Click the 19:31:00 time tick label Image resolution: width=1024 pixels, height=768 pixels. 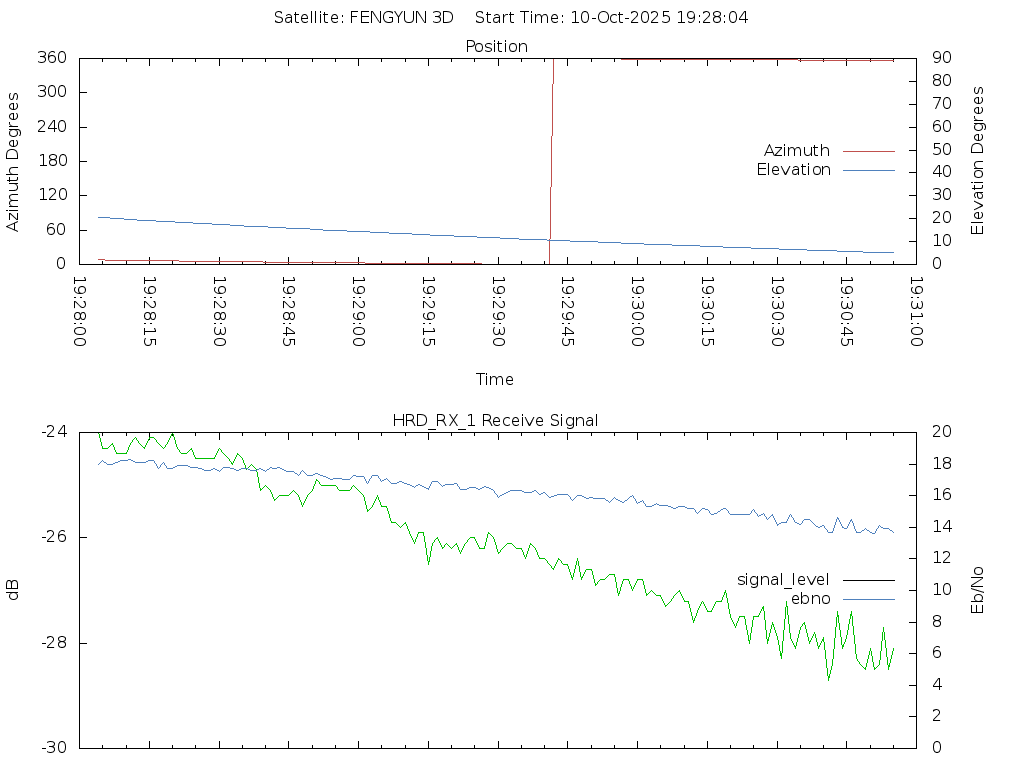[x=916, y=312]
